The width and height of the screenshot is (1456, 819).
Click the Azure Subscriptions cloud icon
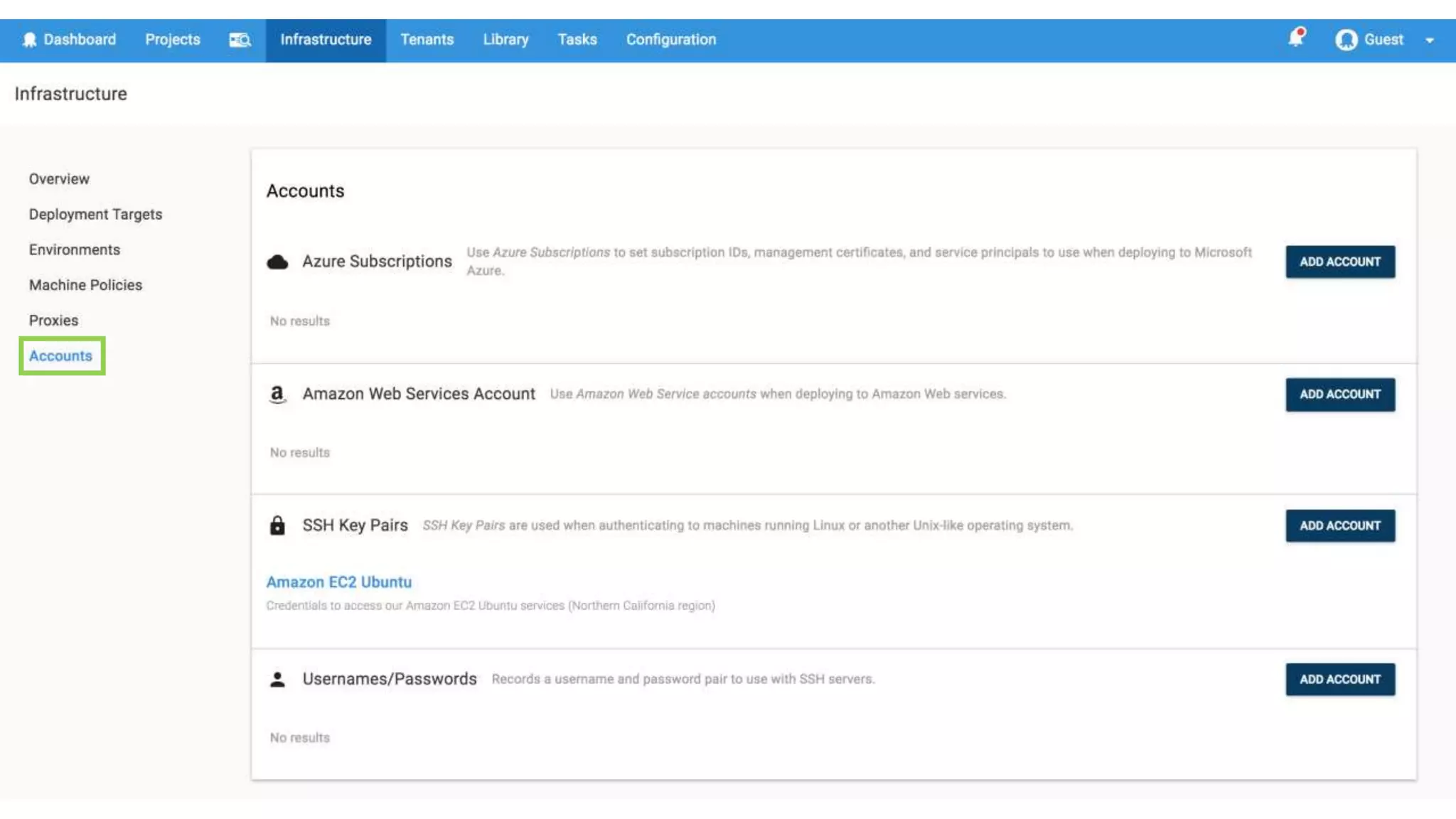(x=277, y=262)
